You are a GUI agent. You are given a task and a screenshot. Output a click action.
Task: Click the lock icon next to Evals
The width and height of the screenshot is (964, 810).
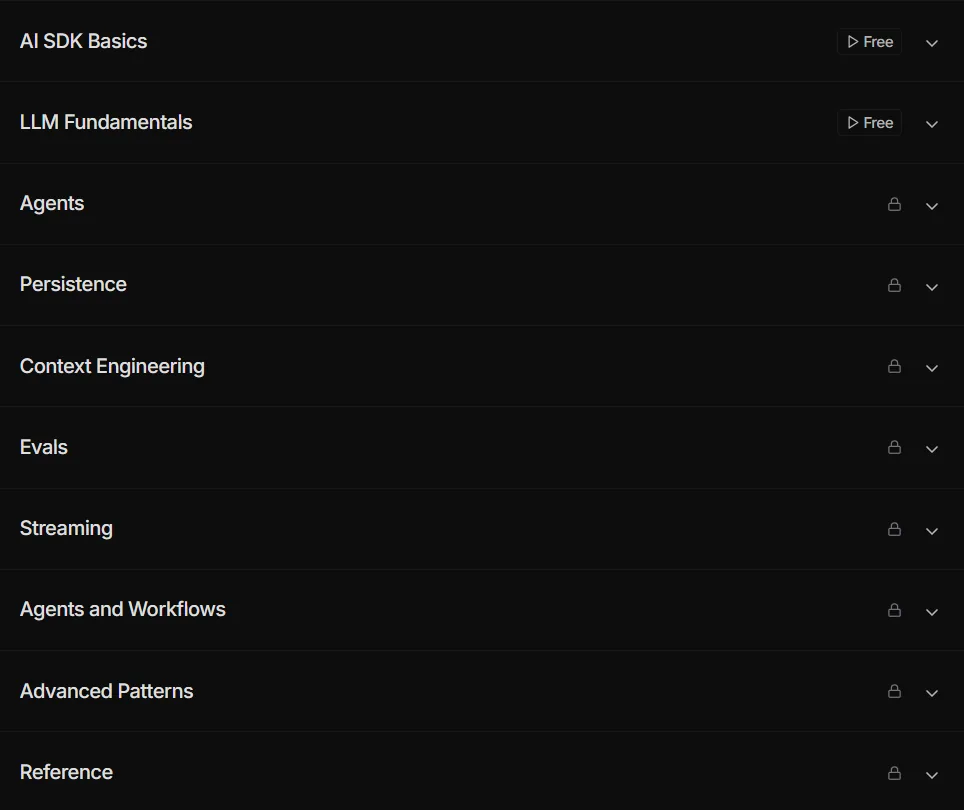895,447
